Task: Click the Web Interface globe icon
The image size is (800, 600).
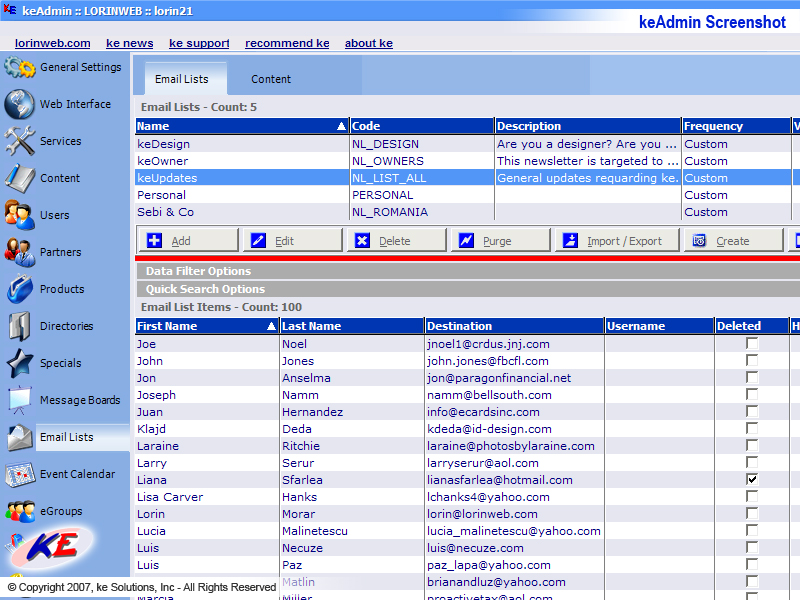Action: 19,104
